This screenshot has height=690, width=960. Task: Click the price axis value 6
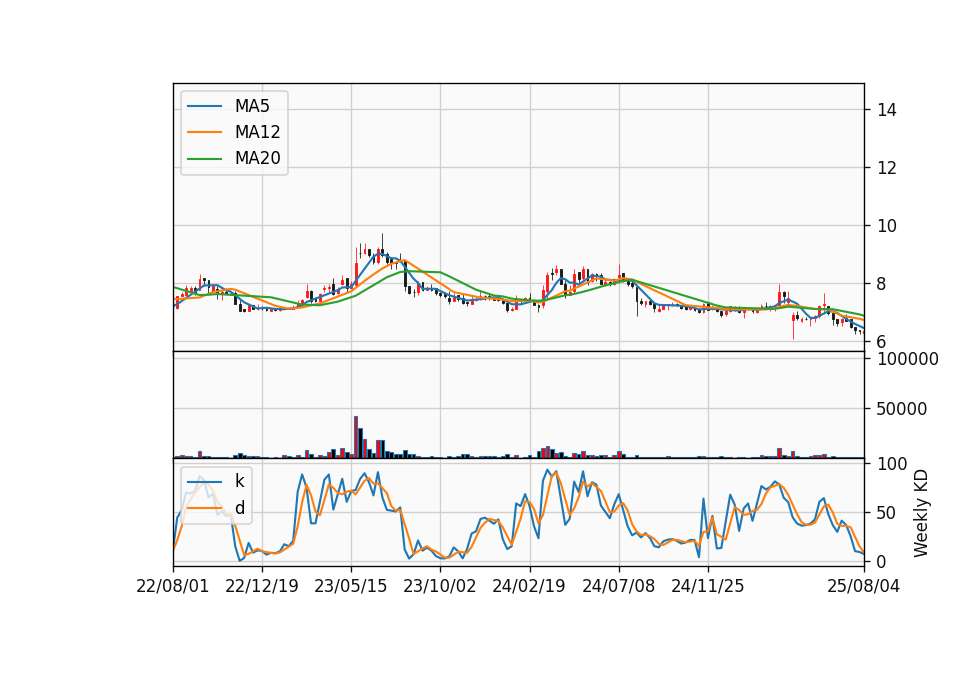click(x=882, y=342)
